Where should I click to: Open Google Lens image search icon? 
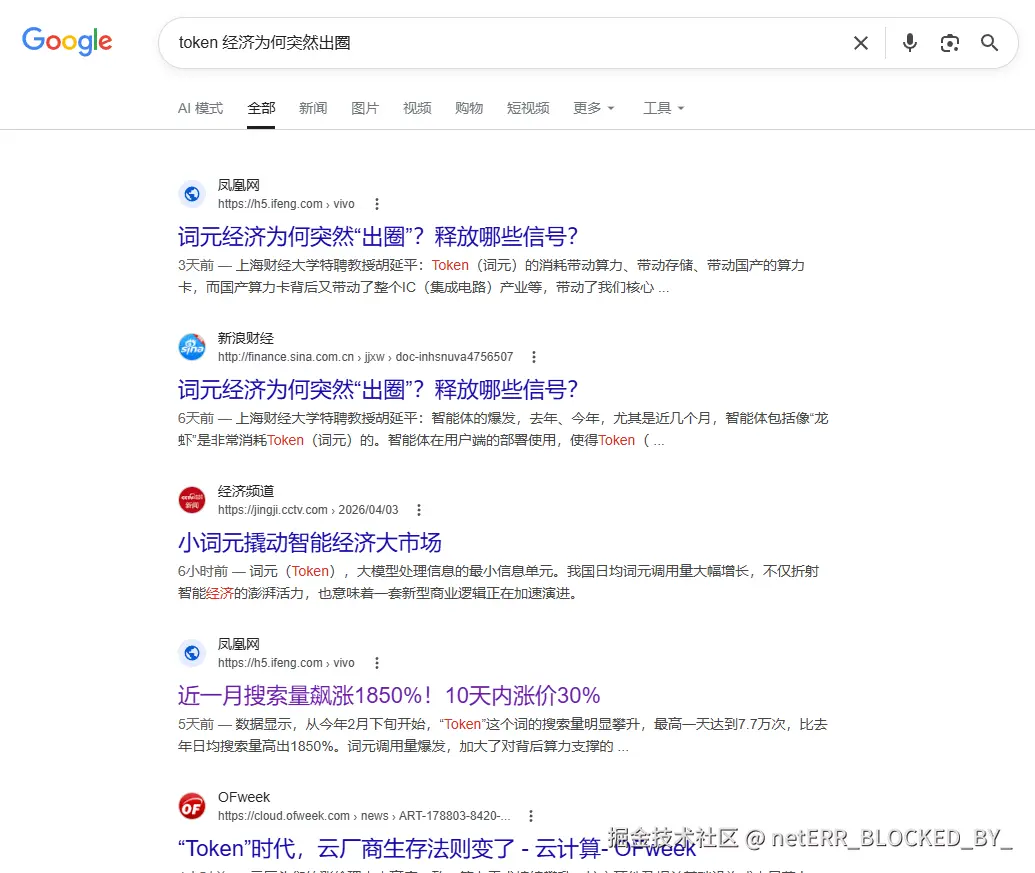coord(949,43)
